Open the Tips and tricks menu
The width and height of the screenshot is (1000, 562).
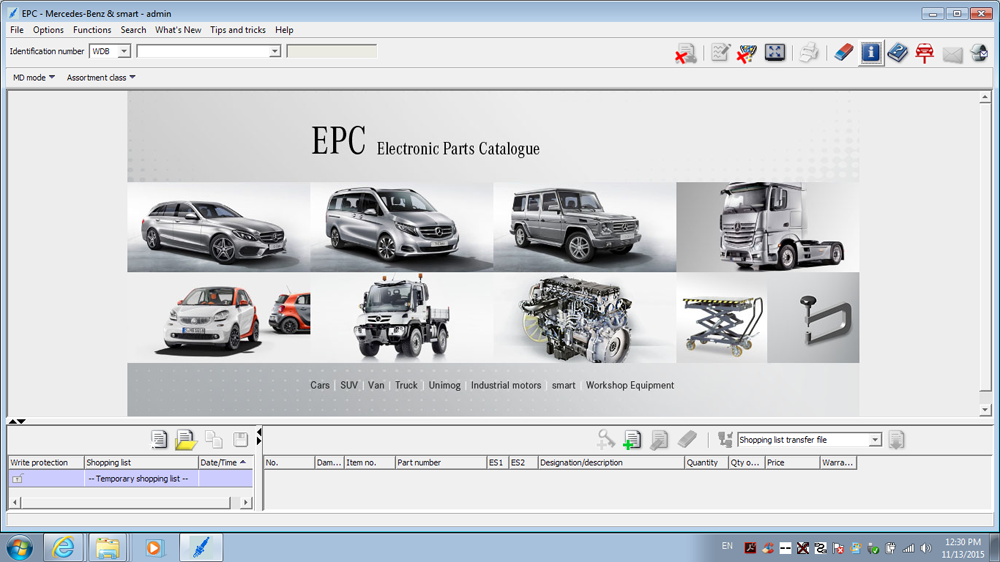click(238, 30)
